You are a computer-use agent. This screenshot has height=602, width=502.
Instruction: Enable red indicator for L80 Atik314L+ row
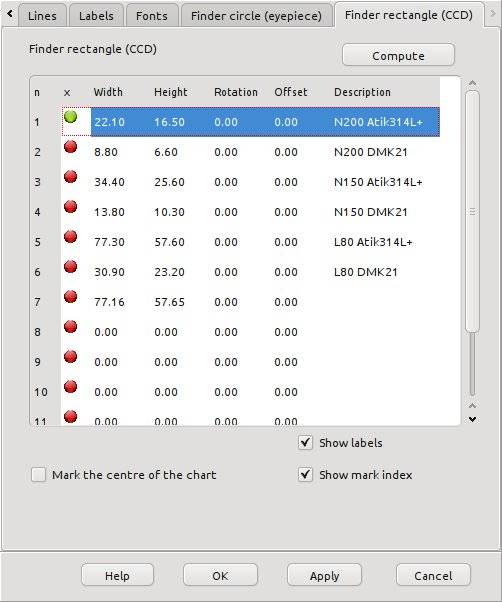(71, 236)
